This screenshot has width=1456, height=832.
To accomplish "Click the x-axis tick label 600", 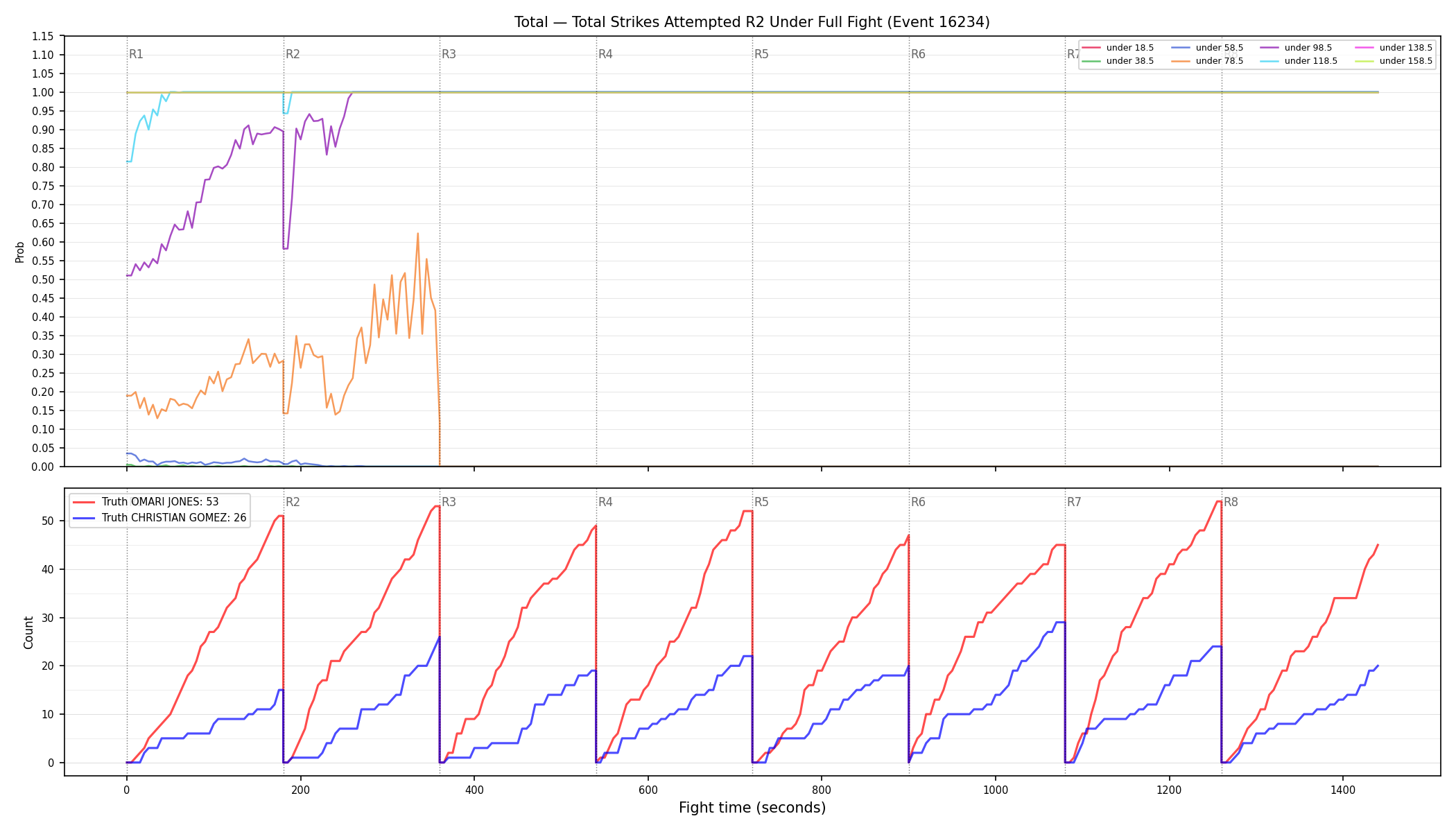I will coord(648,789).
